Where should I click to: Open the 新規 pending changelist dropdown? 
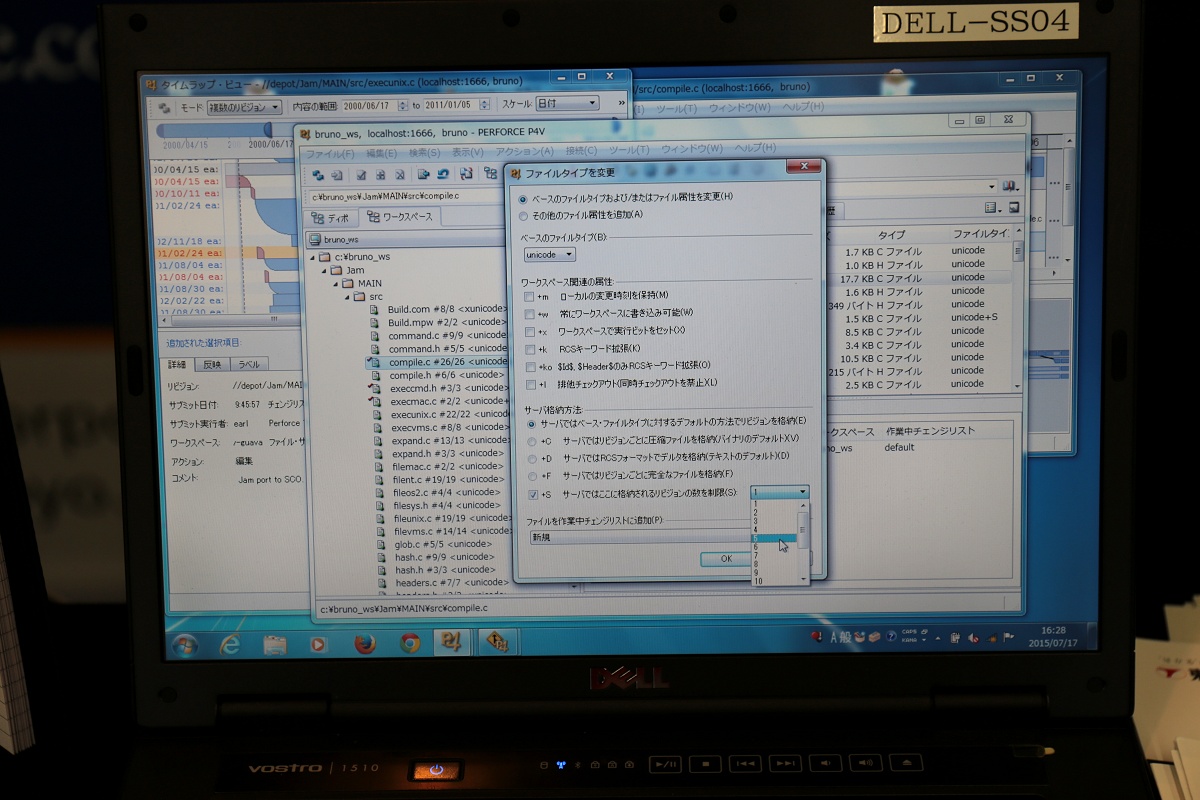pyautogui.click(x=640, y=537)
